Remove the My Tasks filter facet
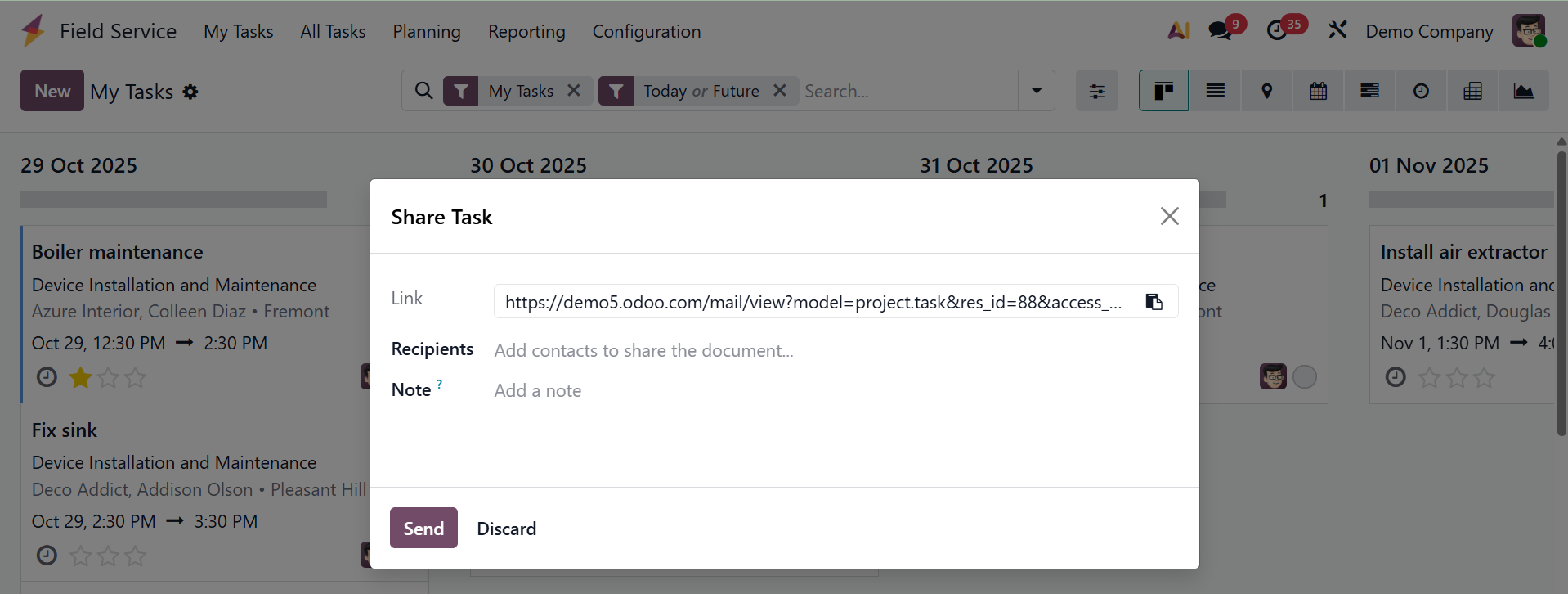Viewport: 1568px width, 594px height. [574, 91]
